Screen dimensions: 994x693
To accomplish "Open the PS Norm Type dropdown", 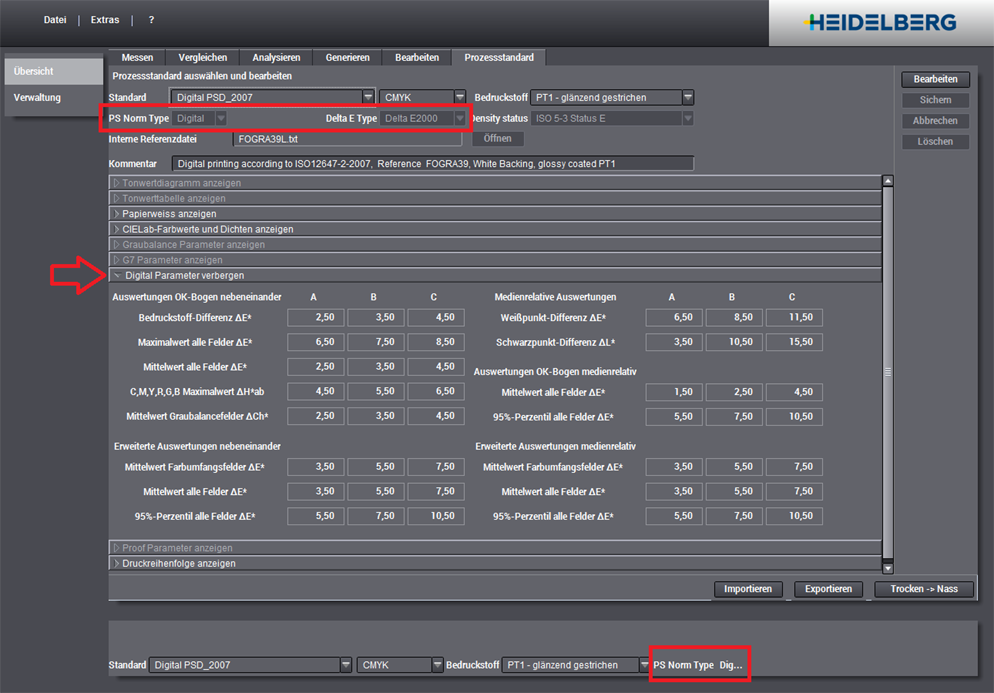I will click(x=199, y=118).
